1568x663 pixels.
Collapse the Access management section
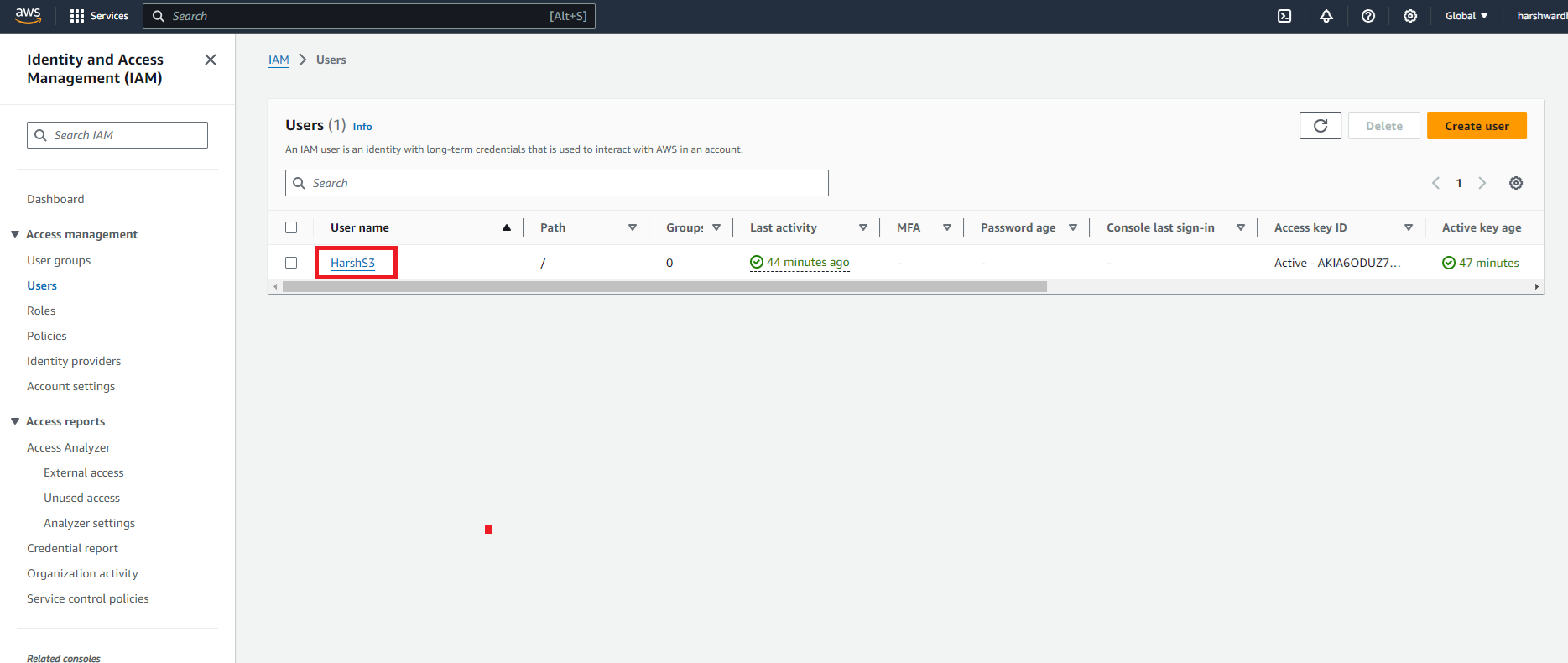click(x=15, y=234)
